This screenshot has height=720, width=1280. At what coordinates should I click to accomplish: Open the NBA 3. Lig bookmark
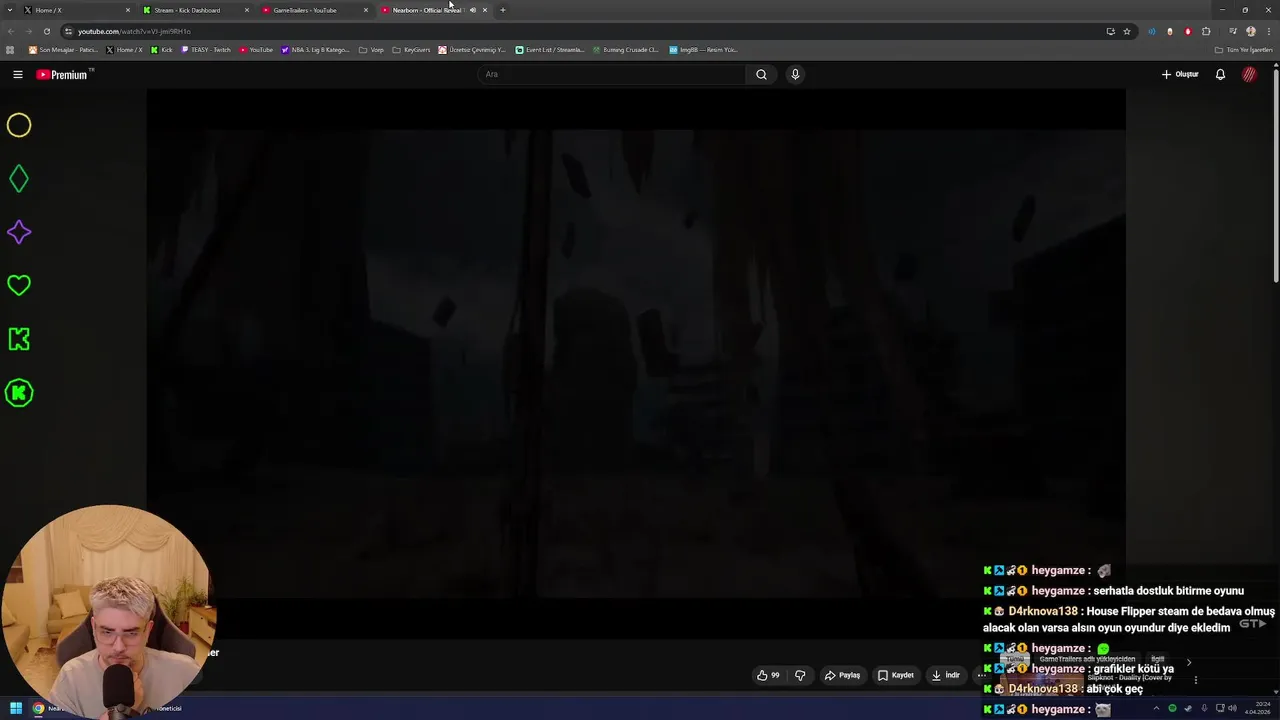point(315,49)
